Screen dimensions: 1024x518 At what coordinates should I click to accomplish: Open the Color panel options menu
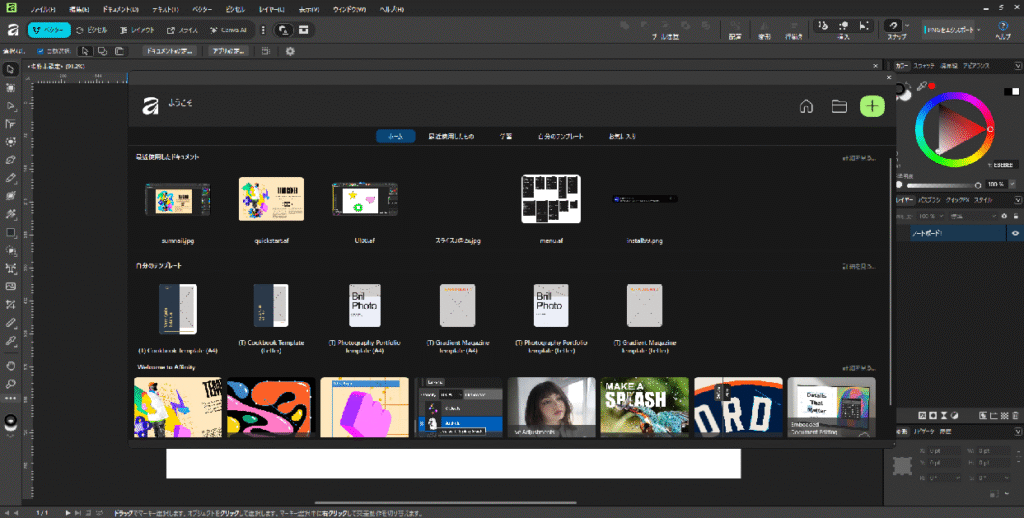click(1017, 65)
